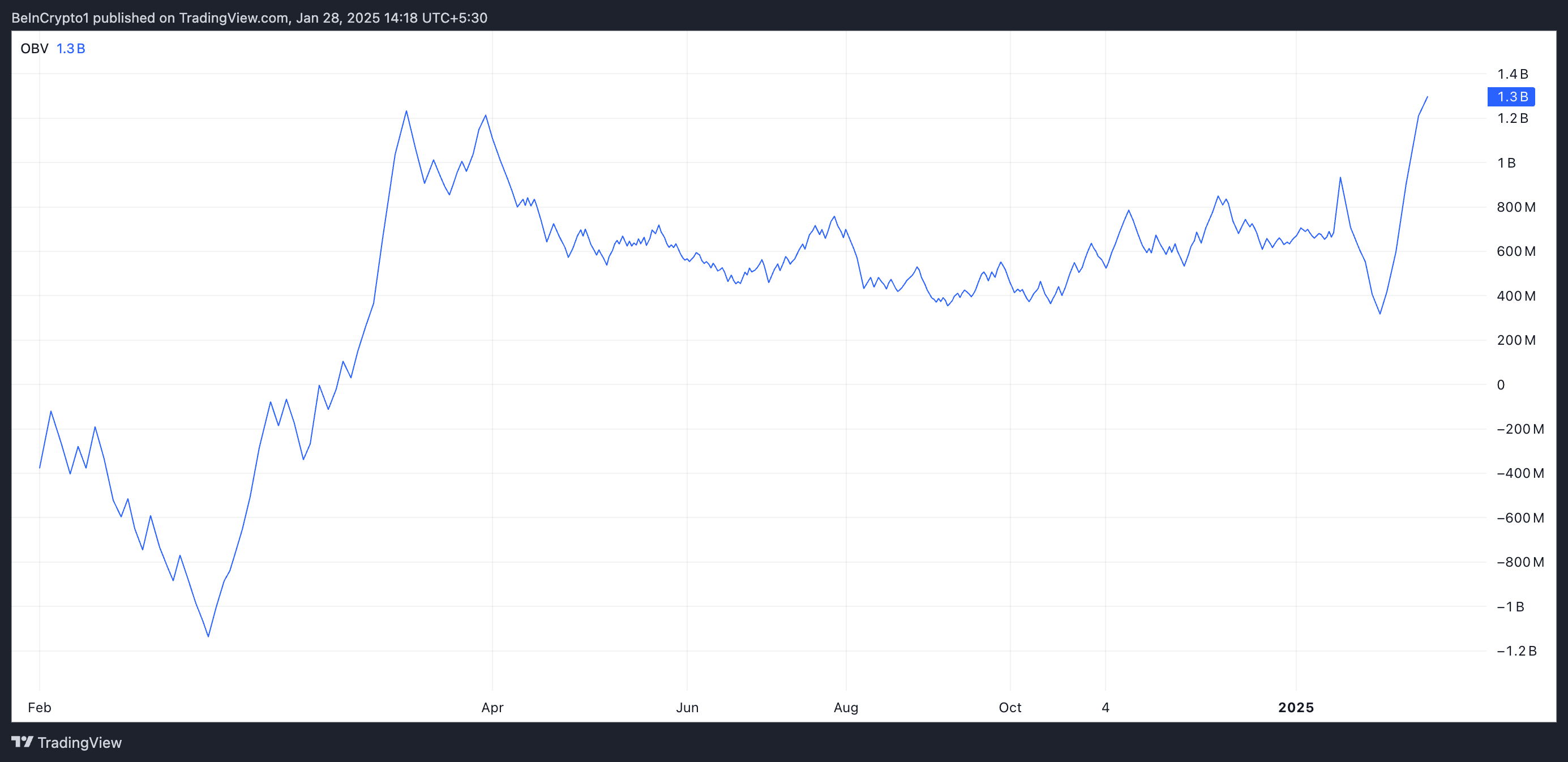Screen dimensions: 1568x762
Task: Click the −1.2 B axis label
Action: coord(1516,650)
